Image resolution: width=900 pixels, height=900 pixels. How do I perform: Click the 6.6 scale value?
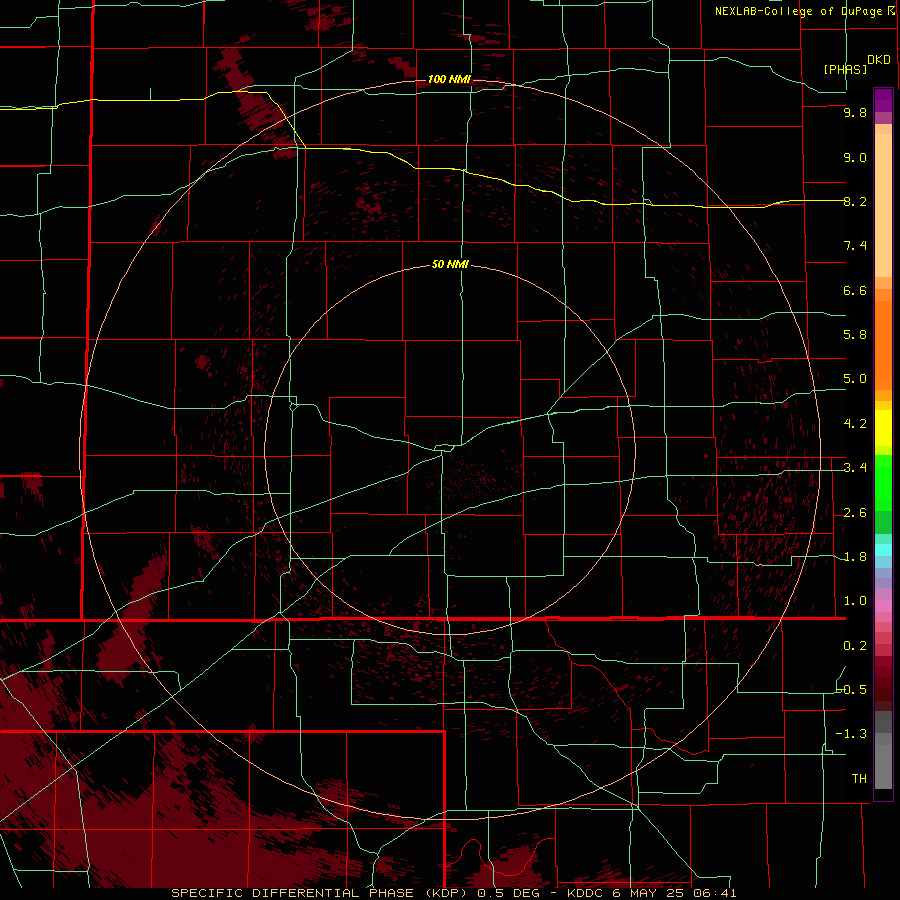click(855, 290)
